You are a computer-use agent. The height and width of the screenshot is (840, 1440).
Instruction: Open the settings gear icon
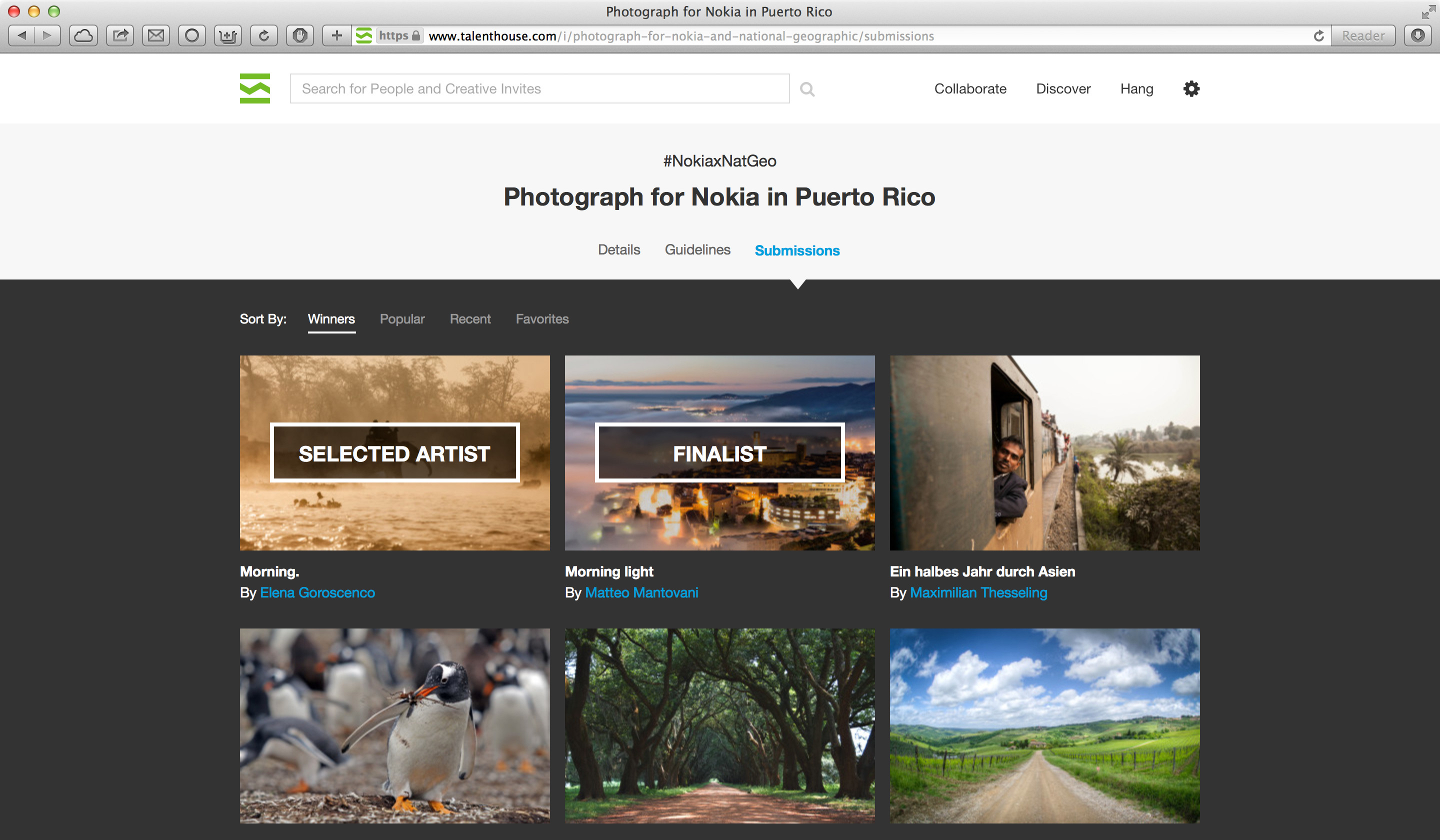(1191, 88)
